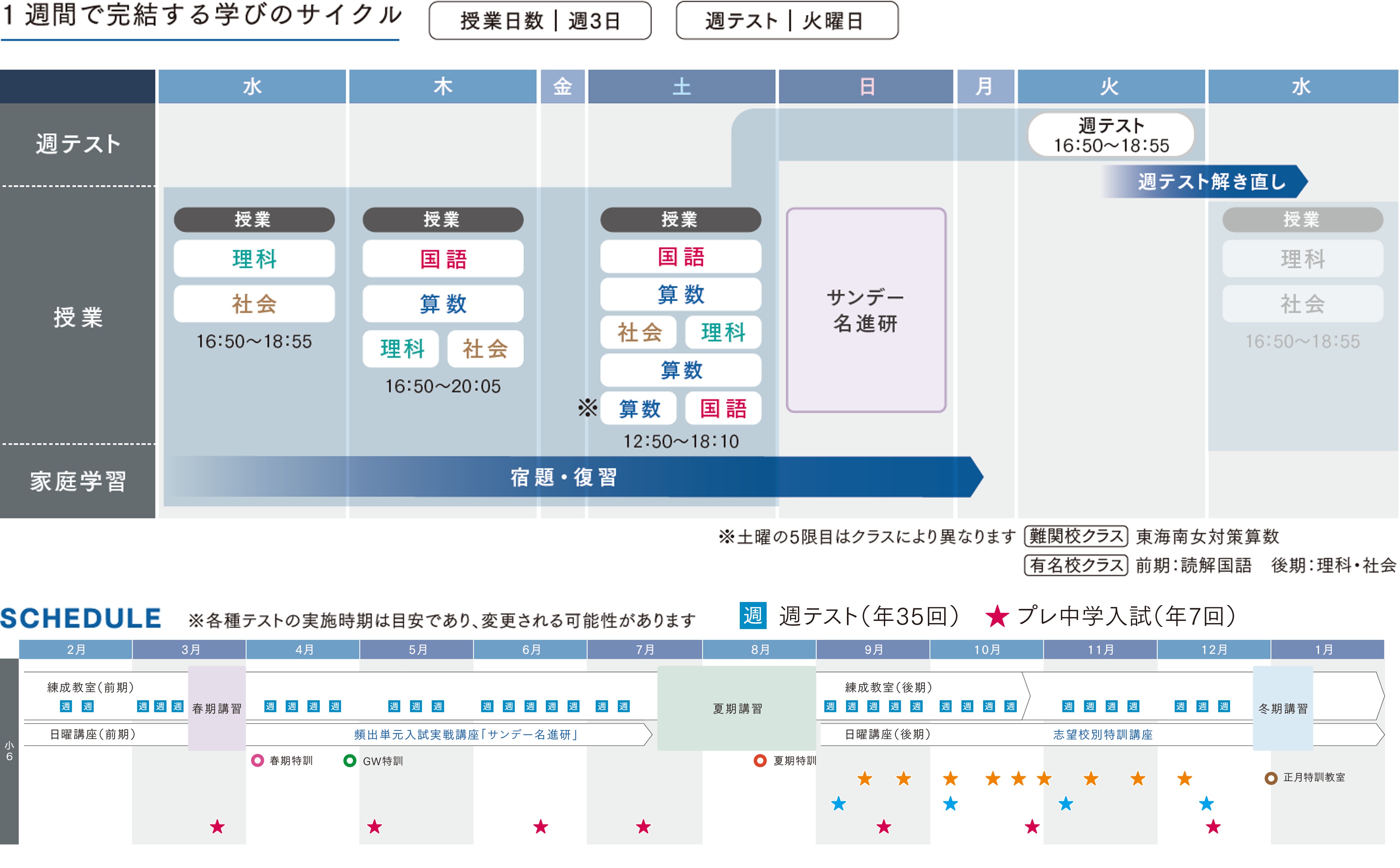Click the 国語 box in Thursday column
This screenshot has height=868, width=1400.
(x=443, y=258)
